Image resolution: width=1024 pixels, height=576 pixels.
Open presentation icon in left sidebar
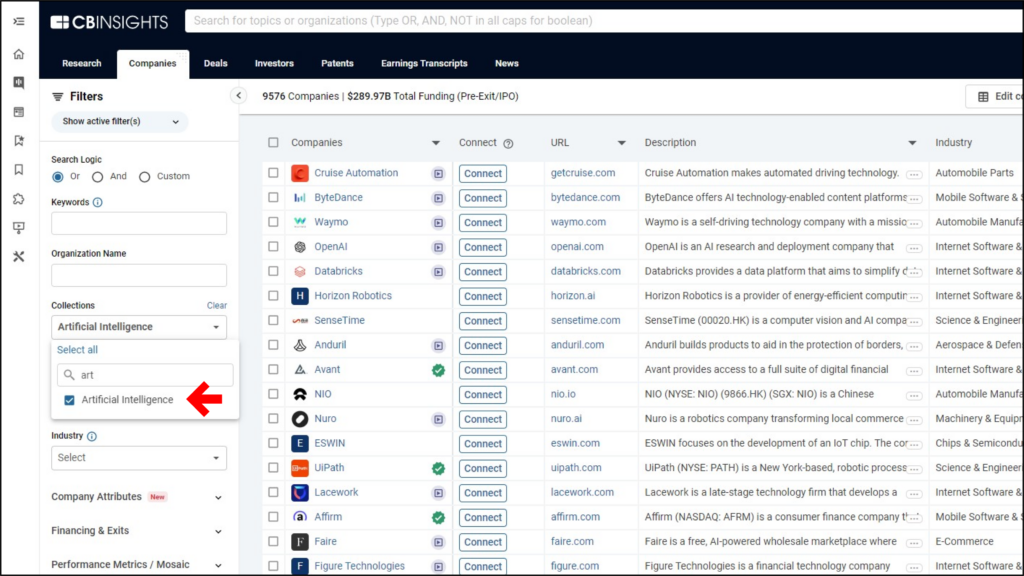tap(19, 228)
